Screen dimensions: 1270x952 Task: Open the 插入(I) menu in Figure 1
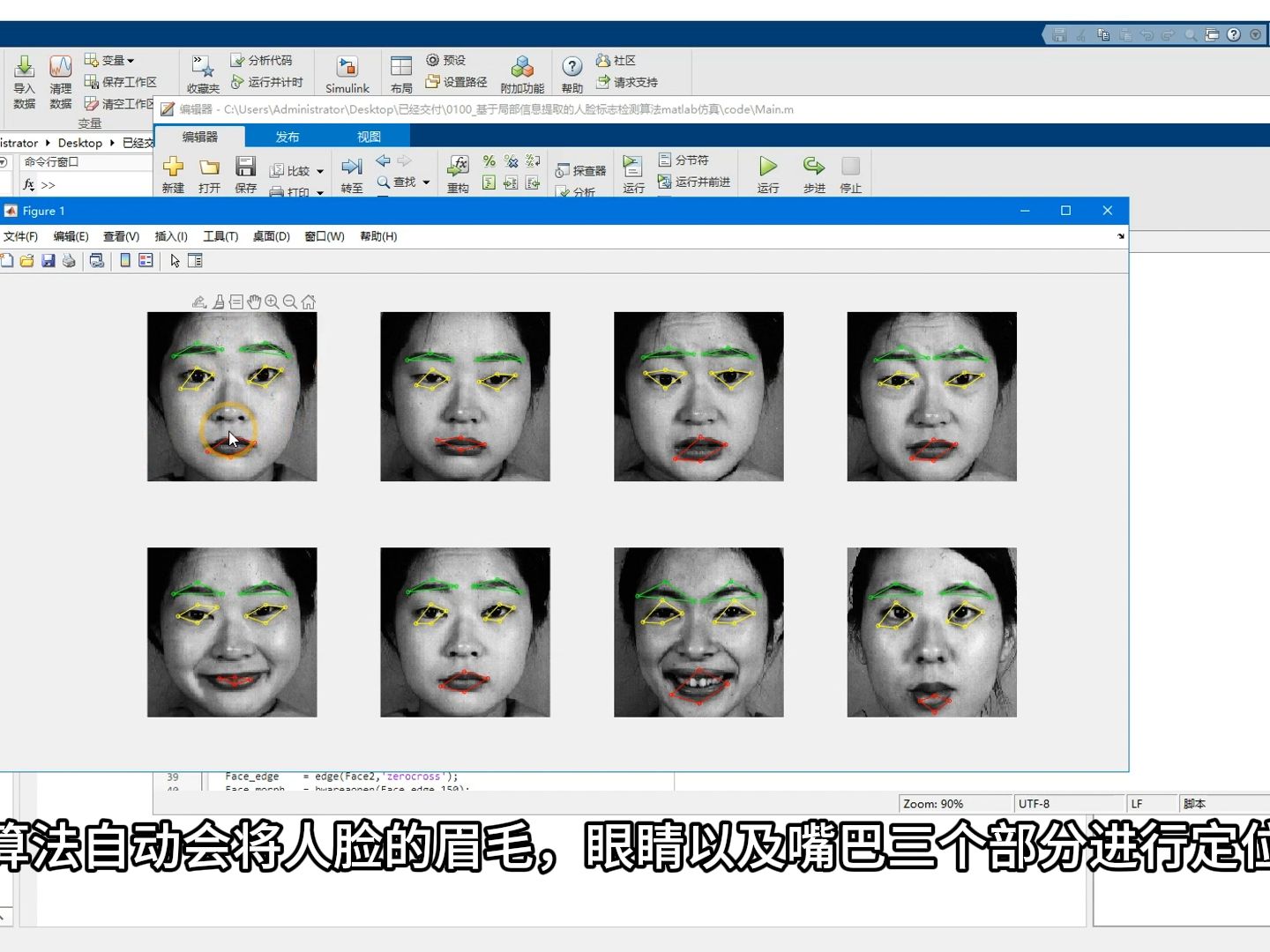(170, 236)
